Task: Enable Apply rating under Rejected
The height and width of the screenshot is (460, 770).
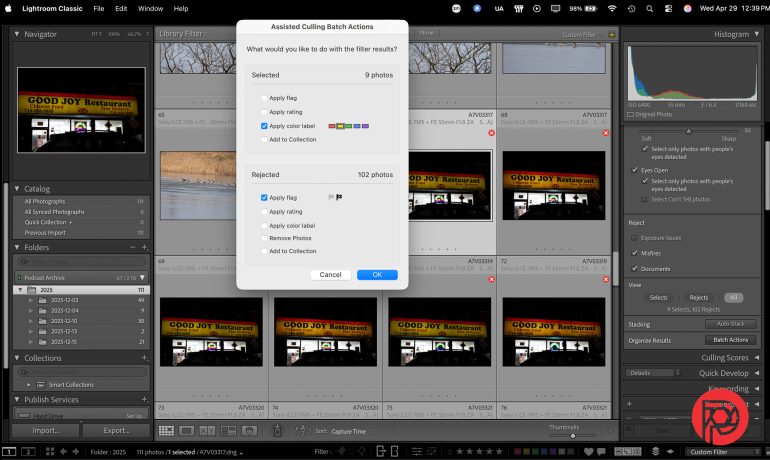Action: coord(264,212)
